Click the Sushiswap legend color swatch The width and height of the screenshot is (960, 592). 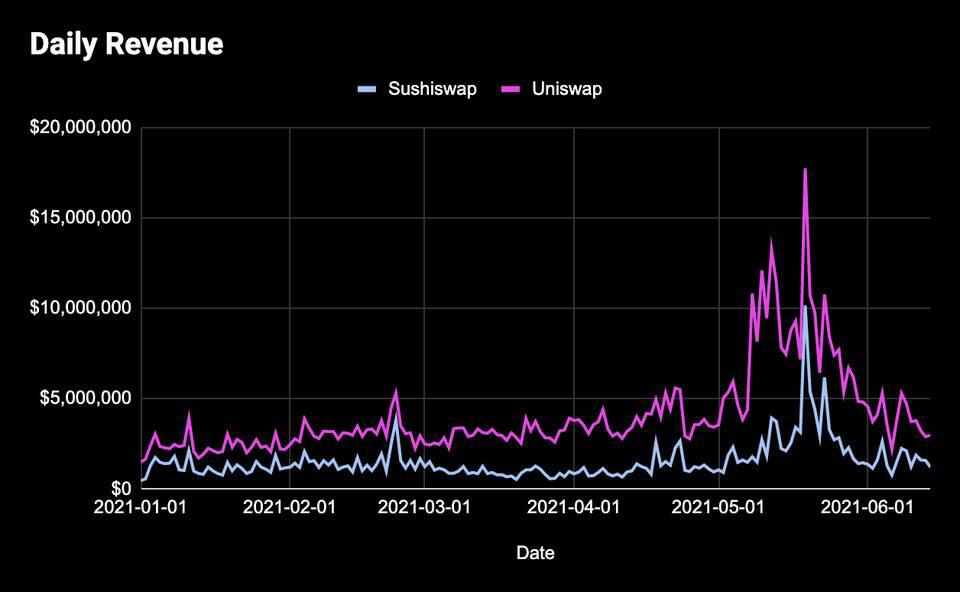(x=367, y=89)
